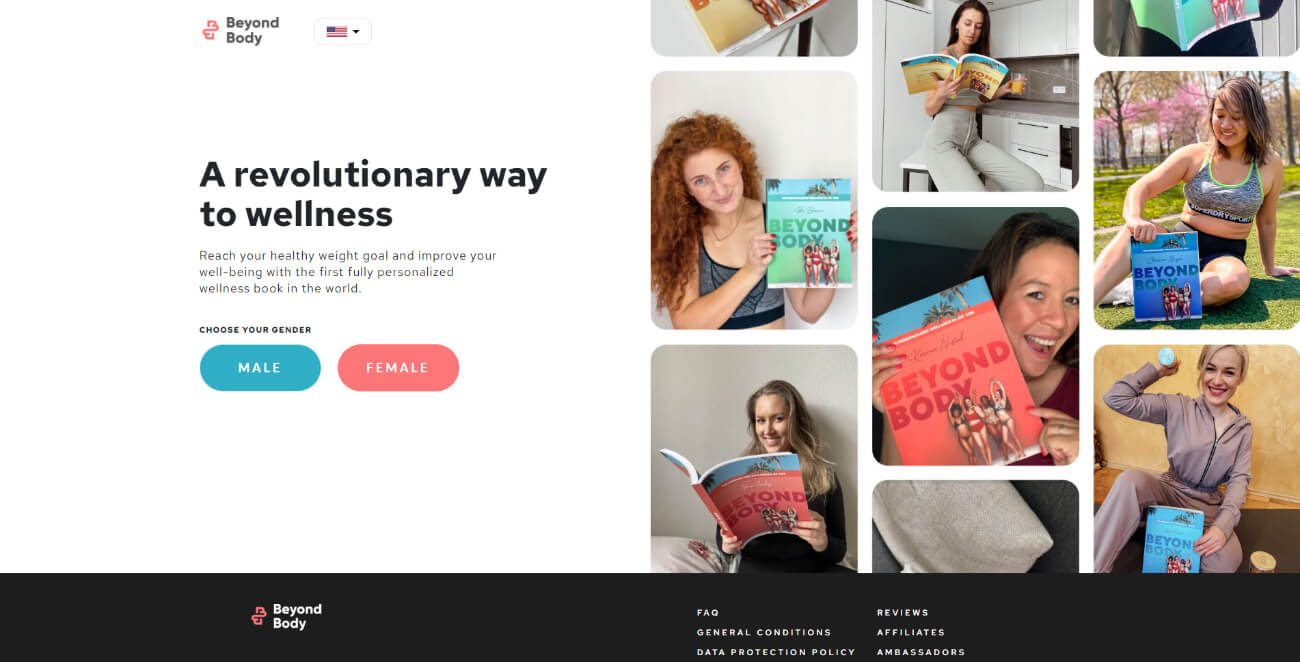Choose the MALE gender button
The height and width of the screenshot is (662, 1300).
(x=260, y=368)
